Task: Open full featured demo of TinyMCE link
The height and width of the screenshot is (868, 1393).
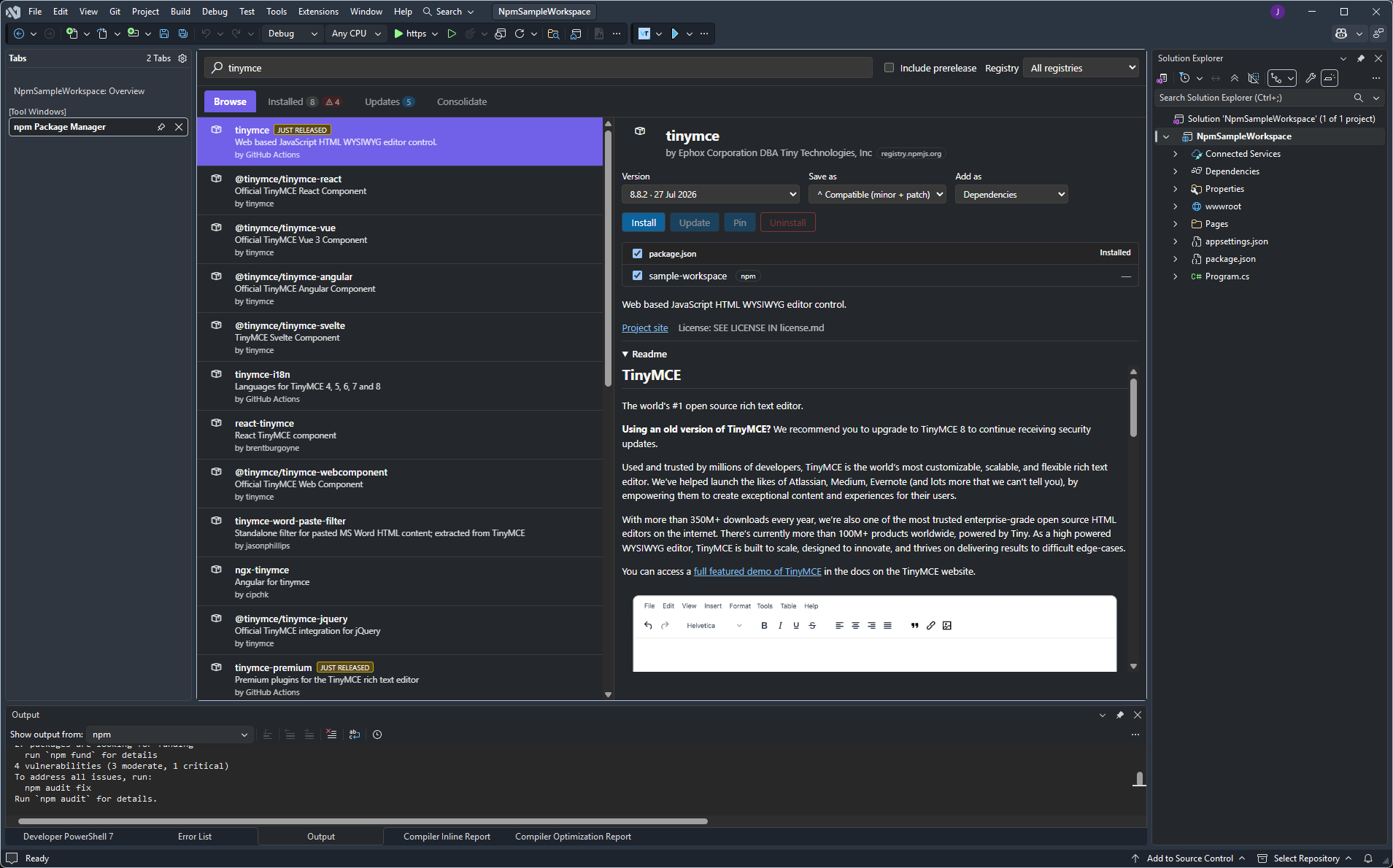Action: click(x=757, y=572)
